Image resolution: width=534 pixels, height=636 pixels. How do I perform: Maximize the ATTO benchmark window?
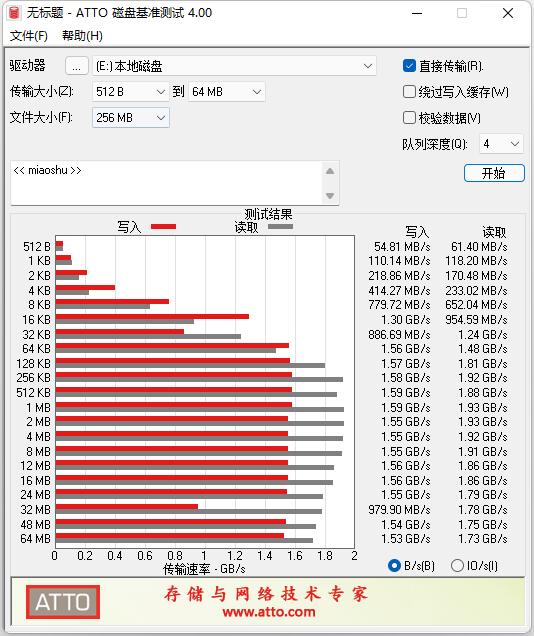[x=462, y=13]
